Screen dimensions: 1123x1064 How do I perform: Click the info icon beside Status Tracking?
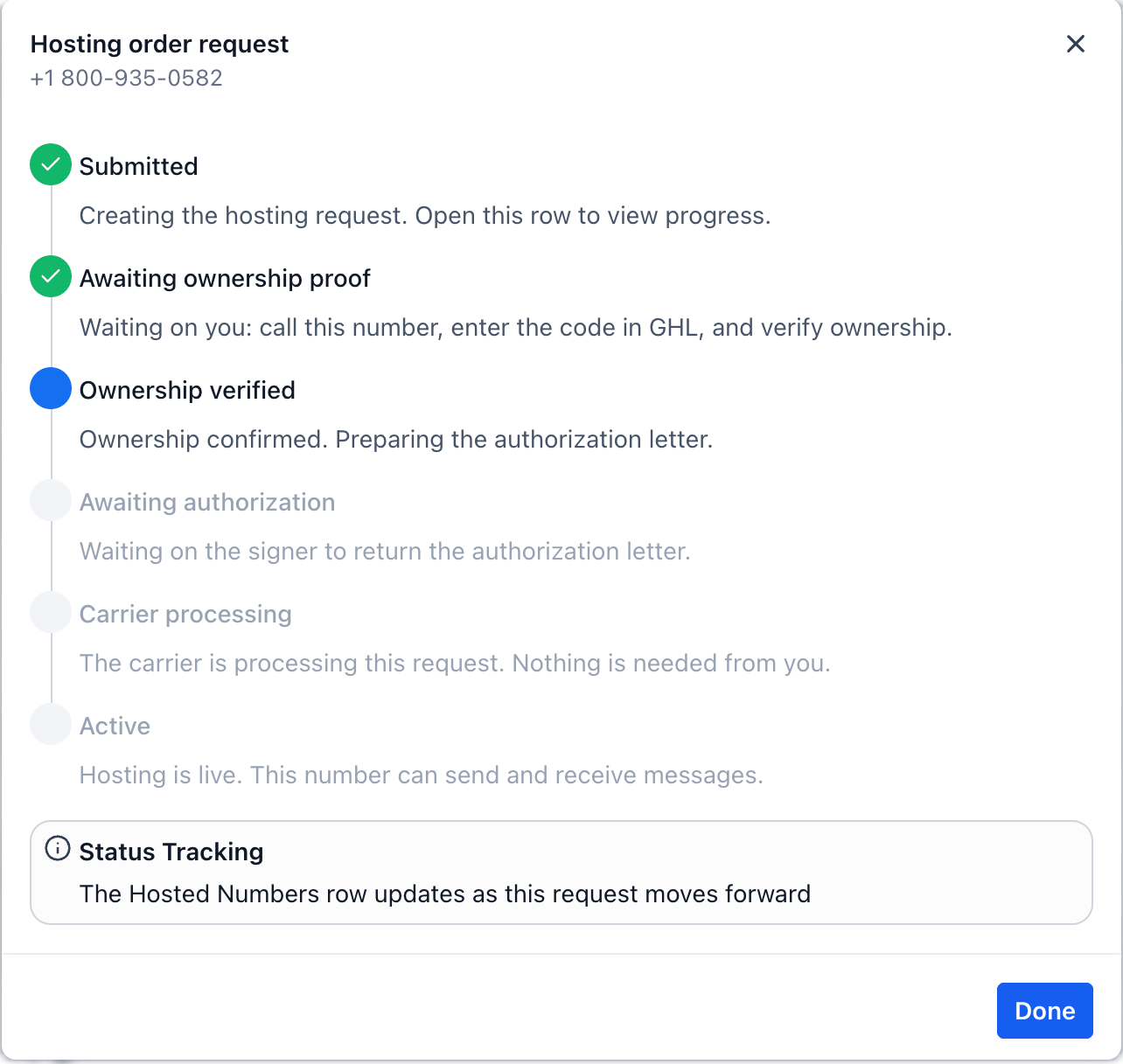pos(58,849)
